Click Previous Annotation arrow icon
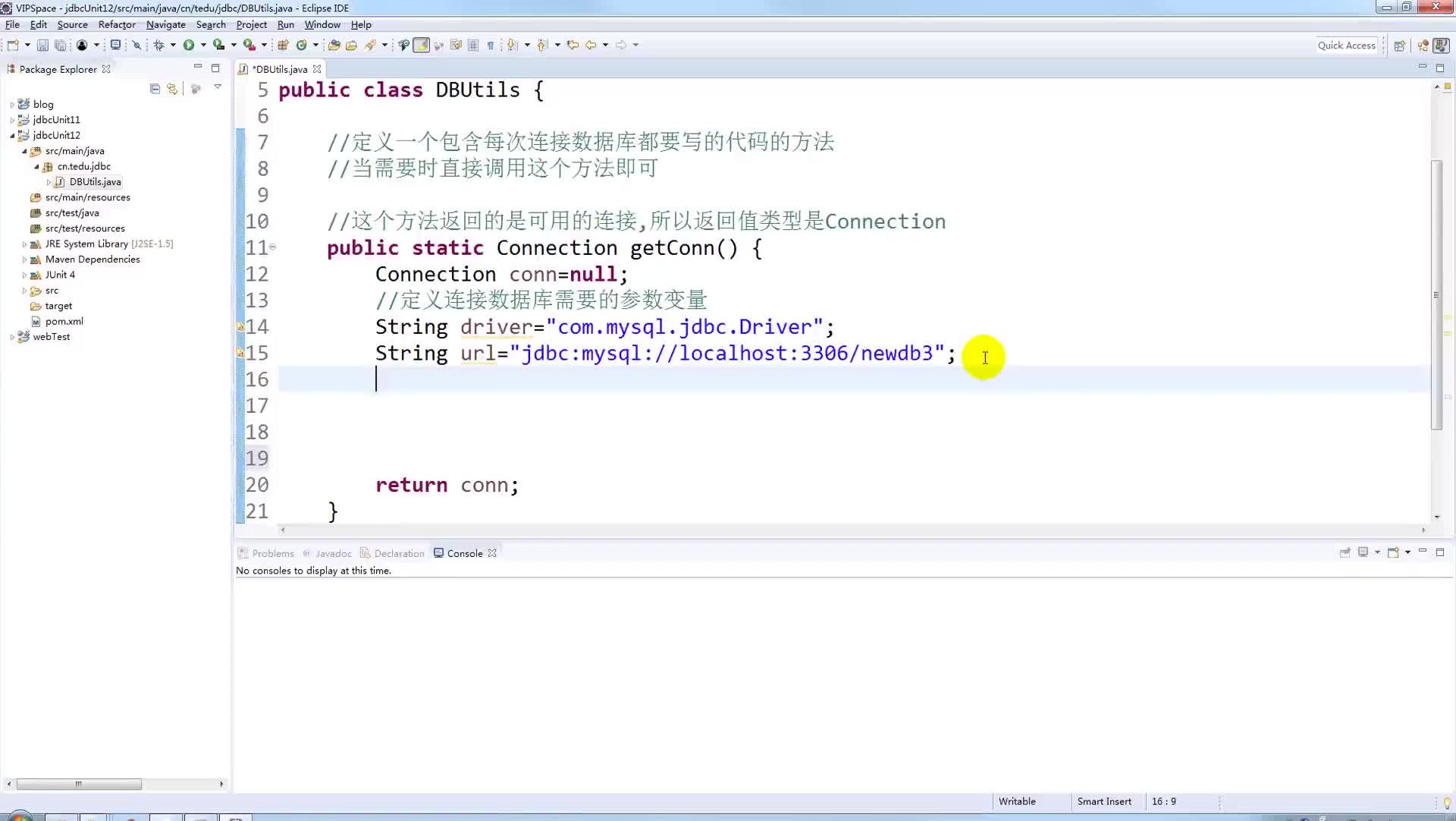This screenshot has height=821, width=1456. click(542, 45)
